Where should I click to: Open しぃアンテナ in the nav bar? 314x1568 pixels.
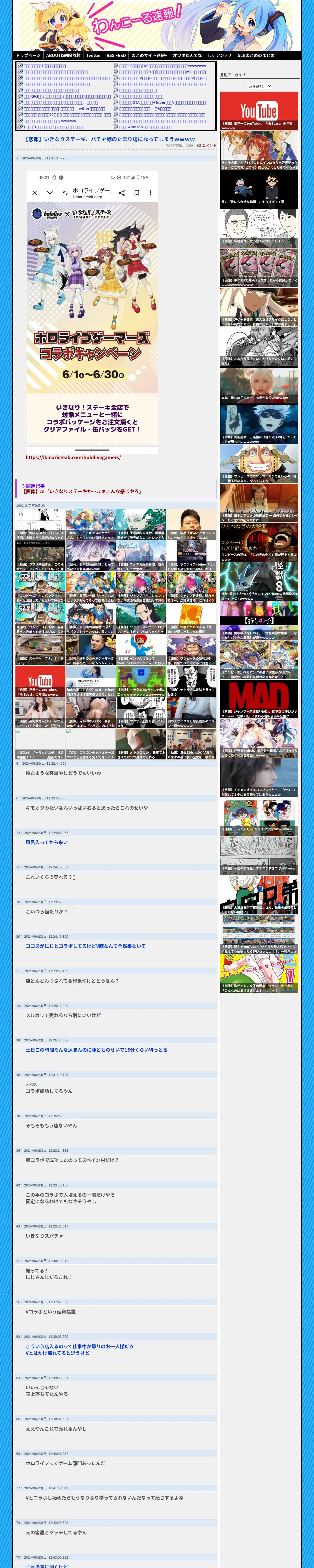[220, 55]
